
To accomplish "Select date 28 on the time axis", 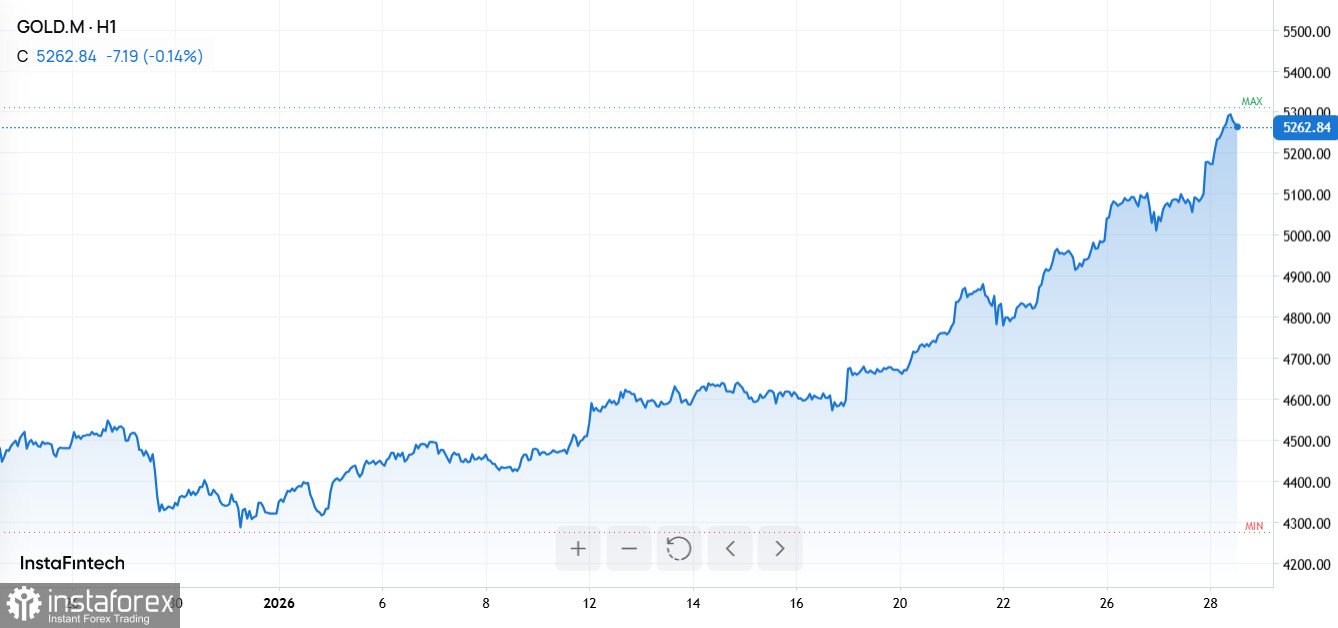I will click(1210, 603).
